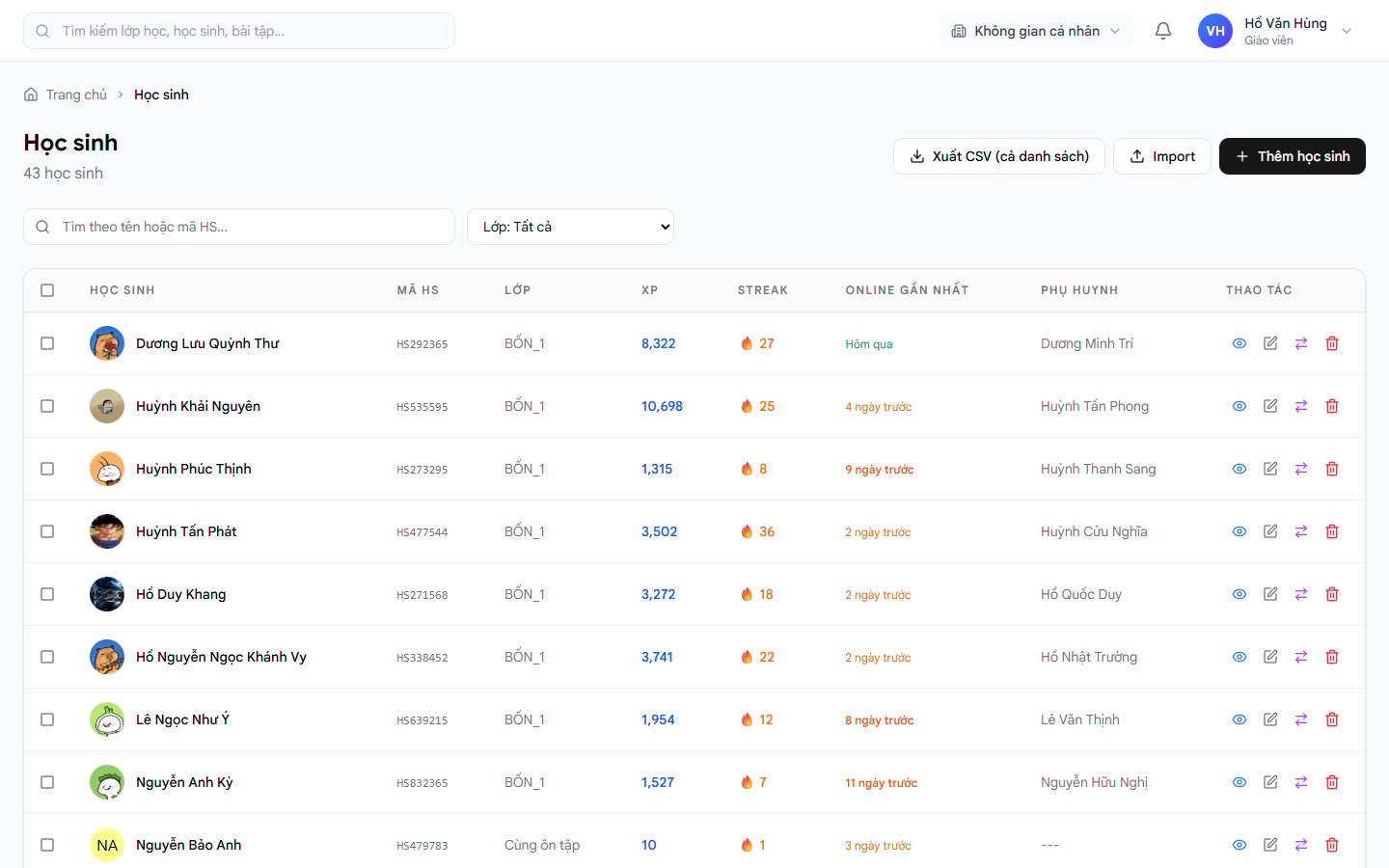Screen dimensions: 1389x868
Task: Select the checkbox for Nguyễn Anh Kỳ
Action: click(47, 782)
